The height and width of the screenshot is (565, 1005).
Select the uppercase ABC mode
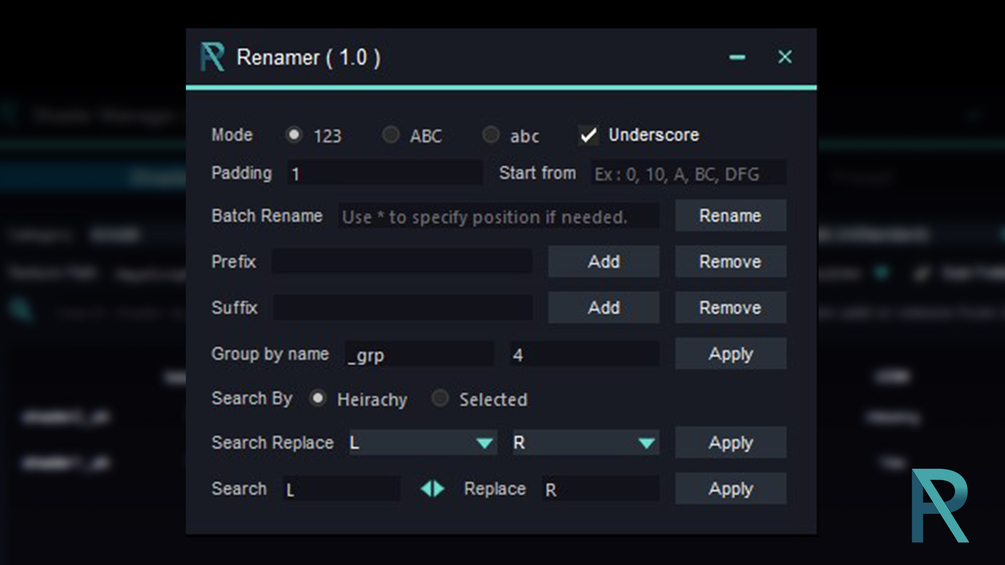[391, 135]
